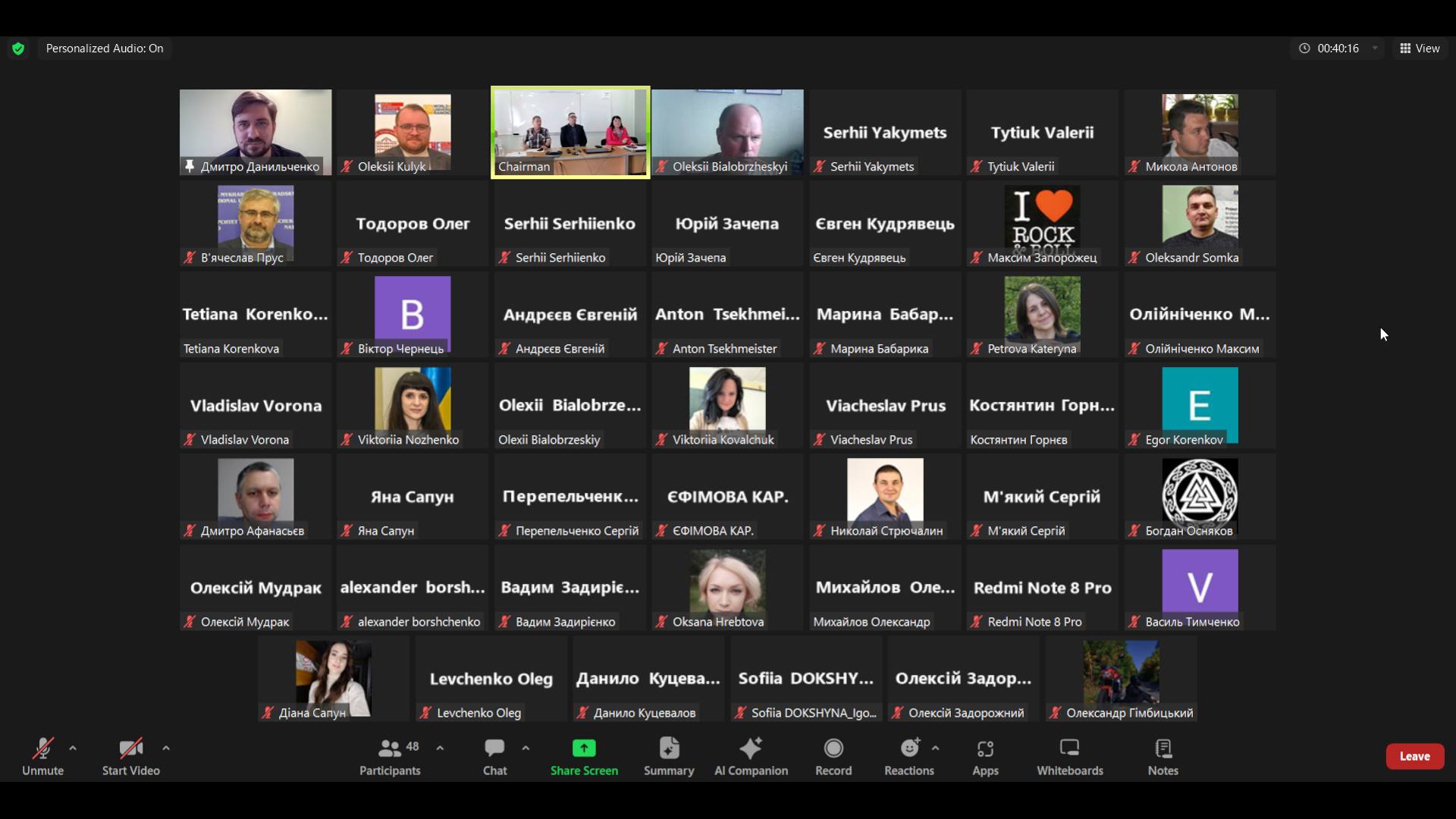
Task: Open the Whiteboards icon
Action: click(x=1069, y=748)
